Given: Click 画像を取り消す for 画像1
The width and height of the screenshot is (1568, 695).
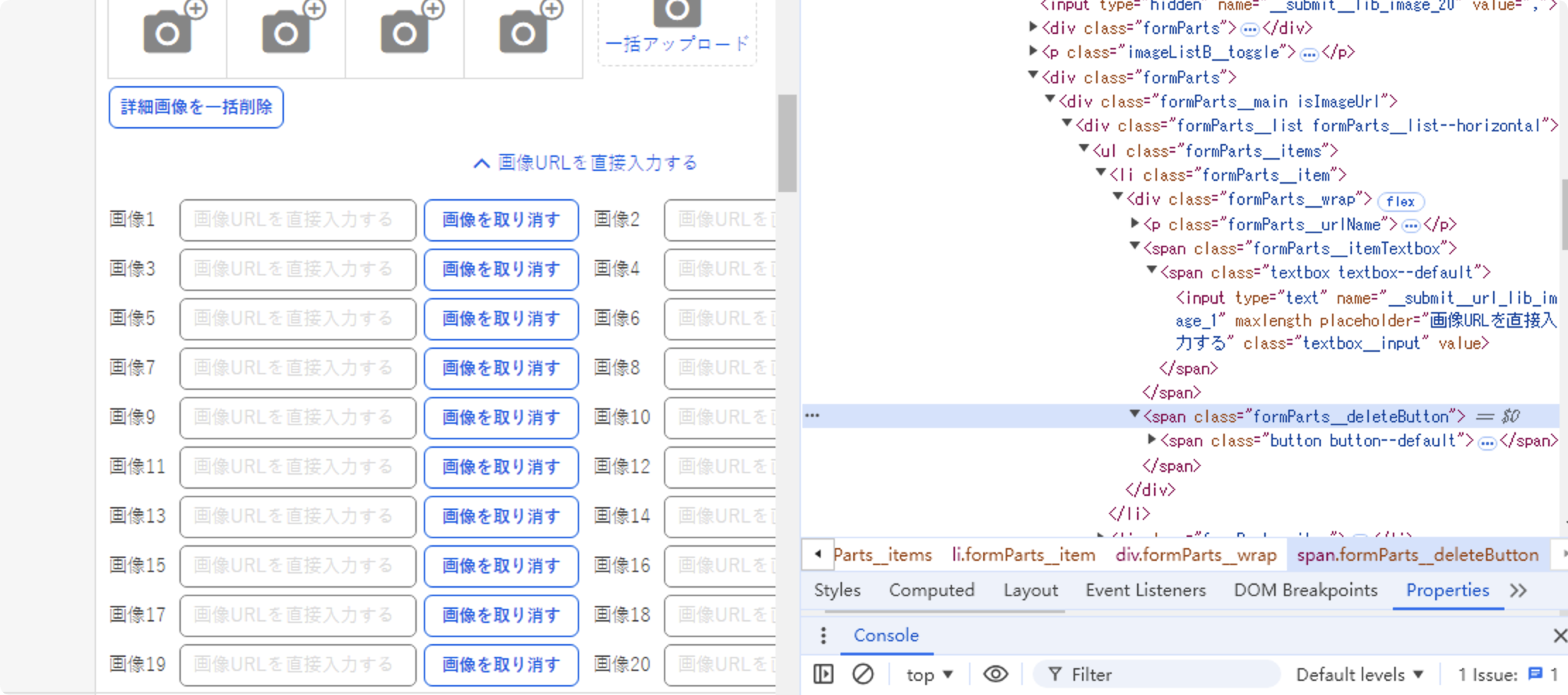Looking at the screenshot, I should click(x=501, y=220).
